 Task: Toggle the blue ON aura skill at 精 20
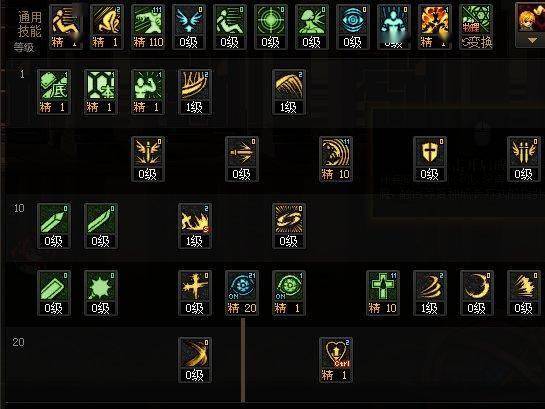coord(242,293)
